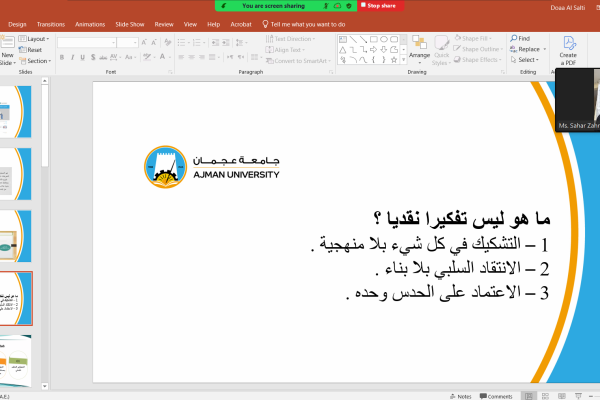Open the Bullets dropdown arrow
The image size is (600, 400).
189,42
